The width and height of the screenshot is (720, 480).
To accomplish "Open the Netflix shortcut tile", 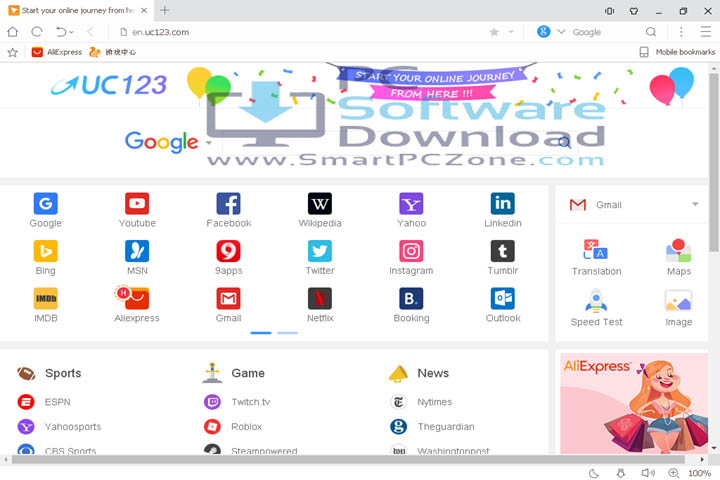I will (x=320, y=305).
